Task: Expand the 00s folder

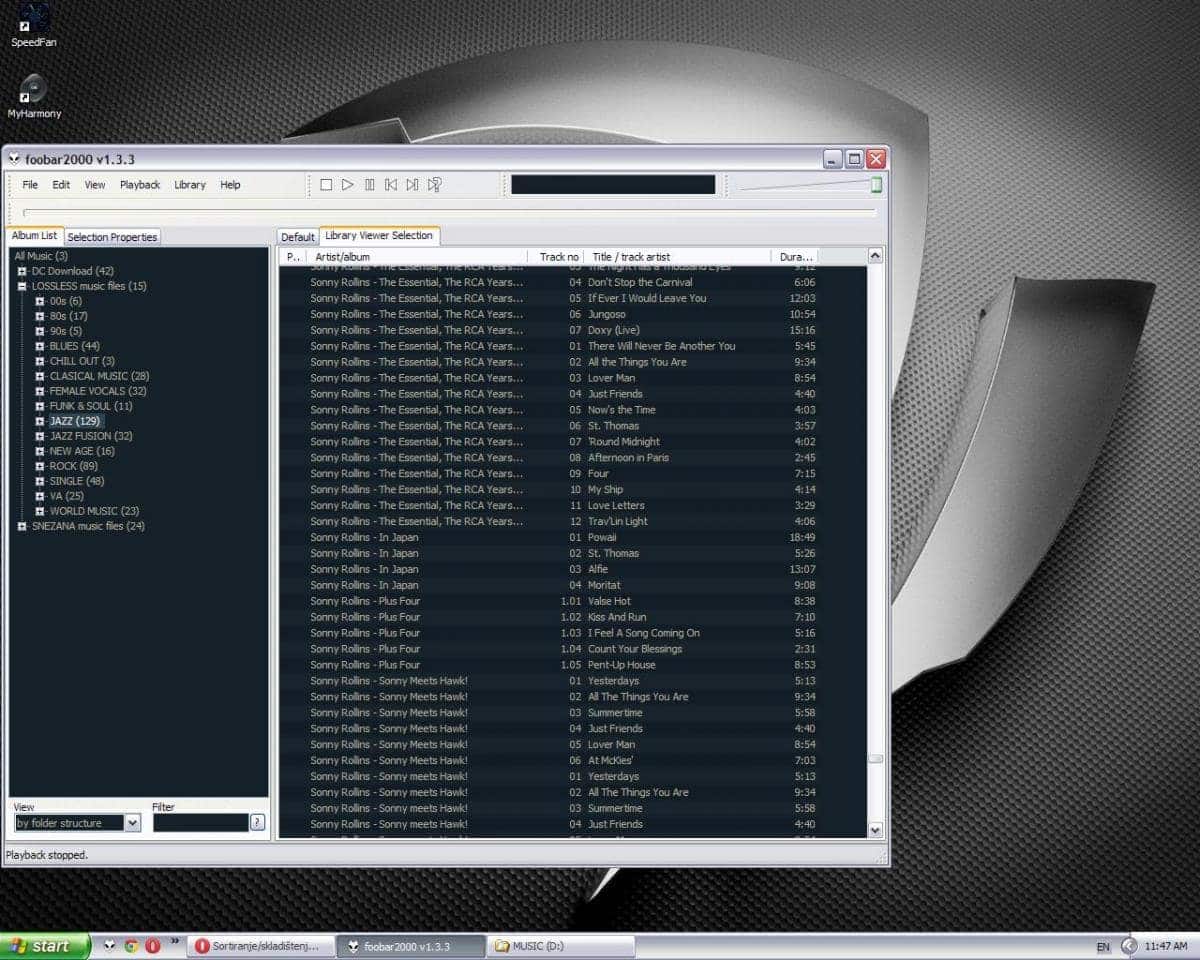Action: 40,301
